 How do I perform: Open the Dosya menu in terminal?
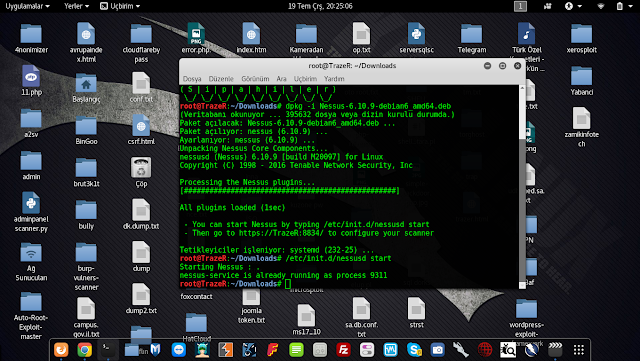pos(192,79)
